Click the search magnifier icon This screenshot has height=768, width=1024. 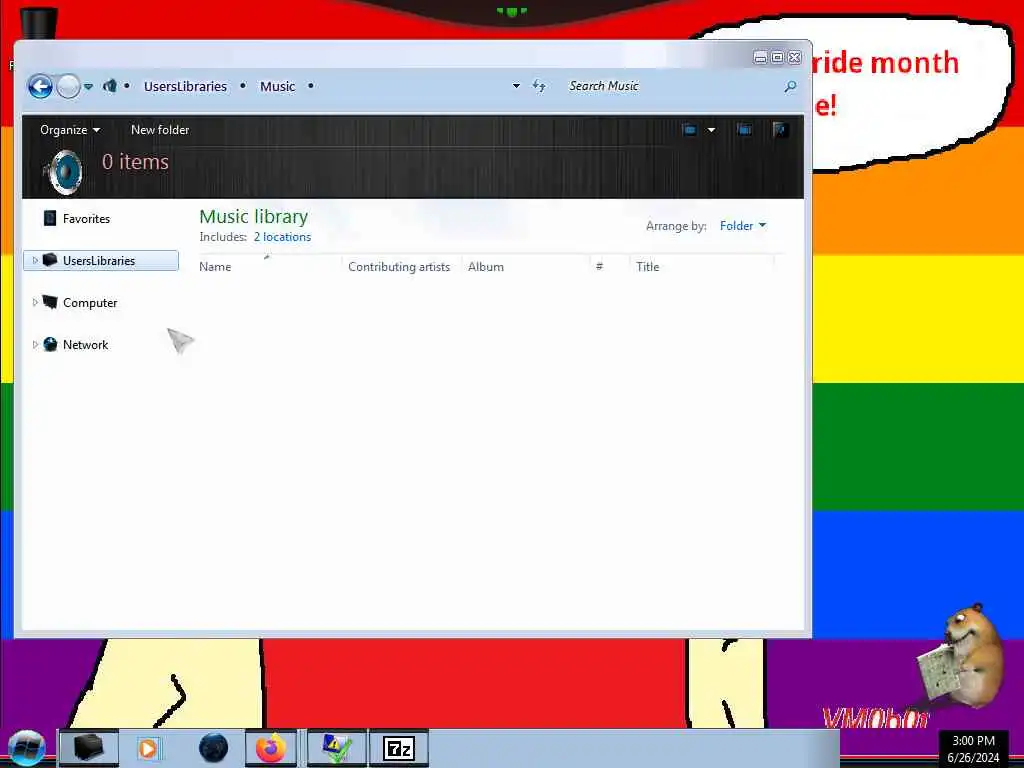(790, 86)
